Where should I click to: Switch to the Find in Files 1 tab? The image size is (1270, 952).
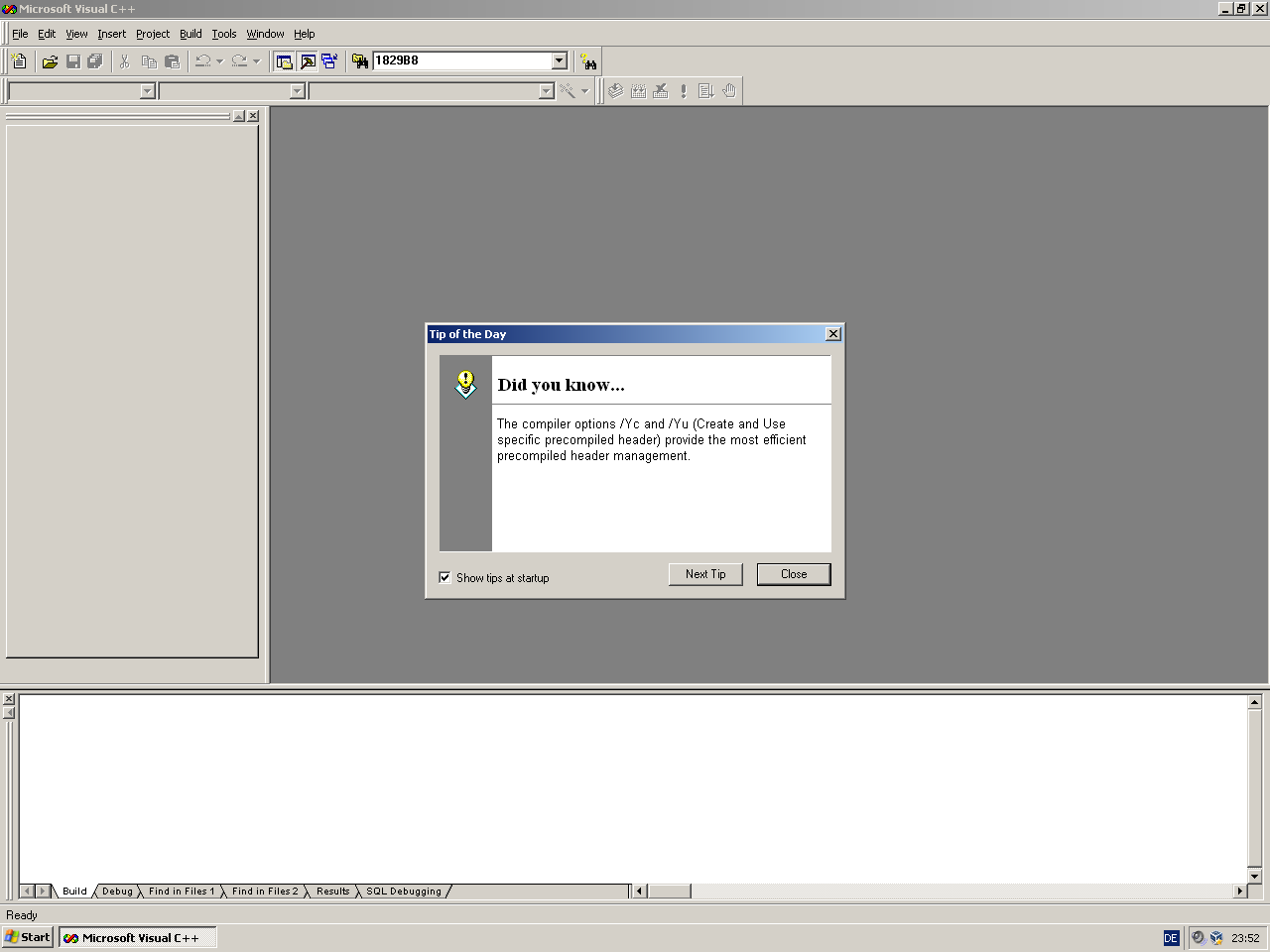[181, 892]
